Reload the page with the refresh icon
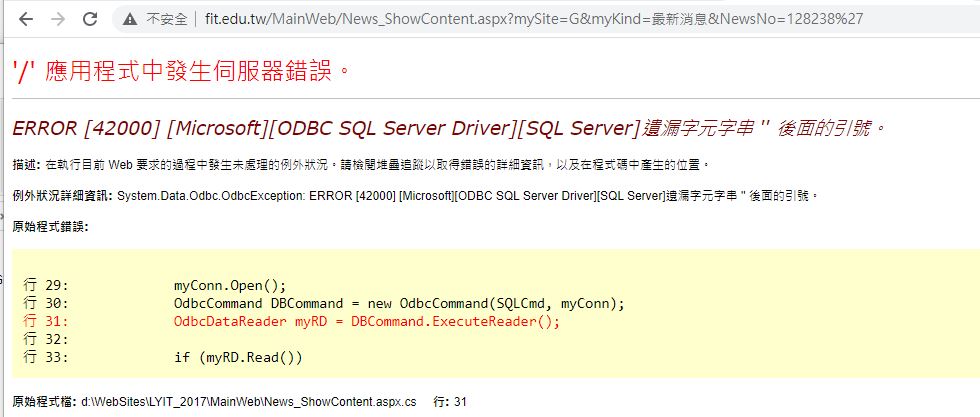Image resolution: width=980 pixels, height=417 pixels. coord(90,19)
